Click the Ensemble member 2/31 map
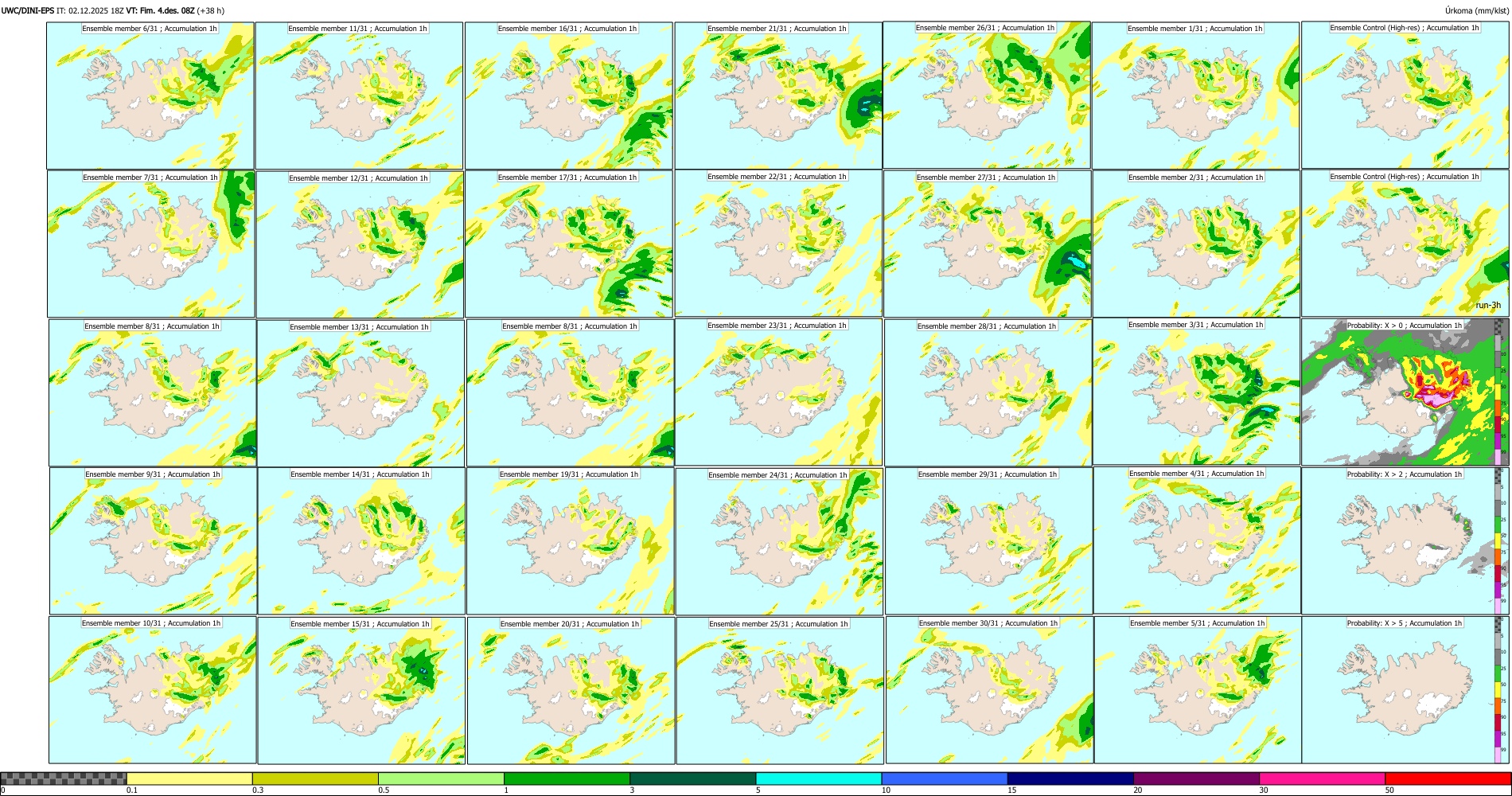This screenshot has width=1512, height=796. click(x=1196, y=244)
